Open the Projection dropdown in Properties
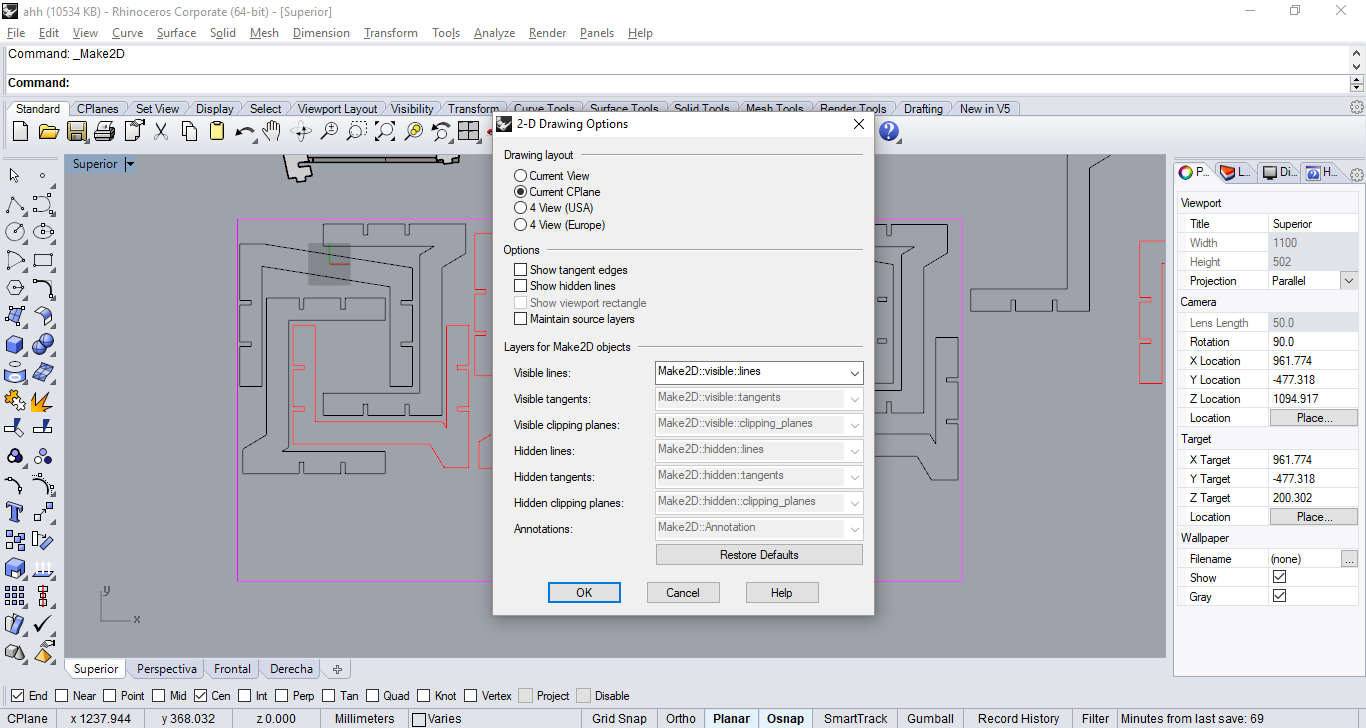1366x728 pixels. coord(1348,281)
